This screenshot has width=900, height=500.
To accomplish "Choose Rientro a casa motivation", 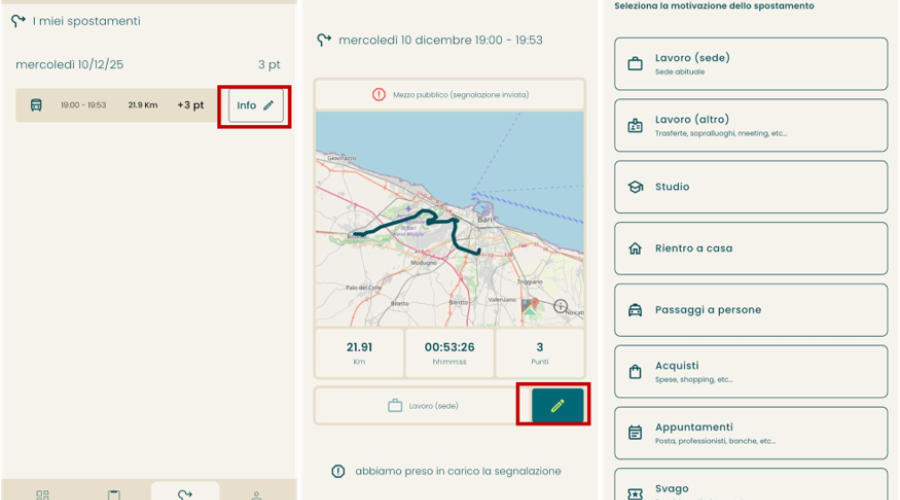I will 751,249.
